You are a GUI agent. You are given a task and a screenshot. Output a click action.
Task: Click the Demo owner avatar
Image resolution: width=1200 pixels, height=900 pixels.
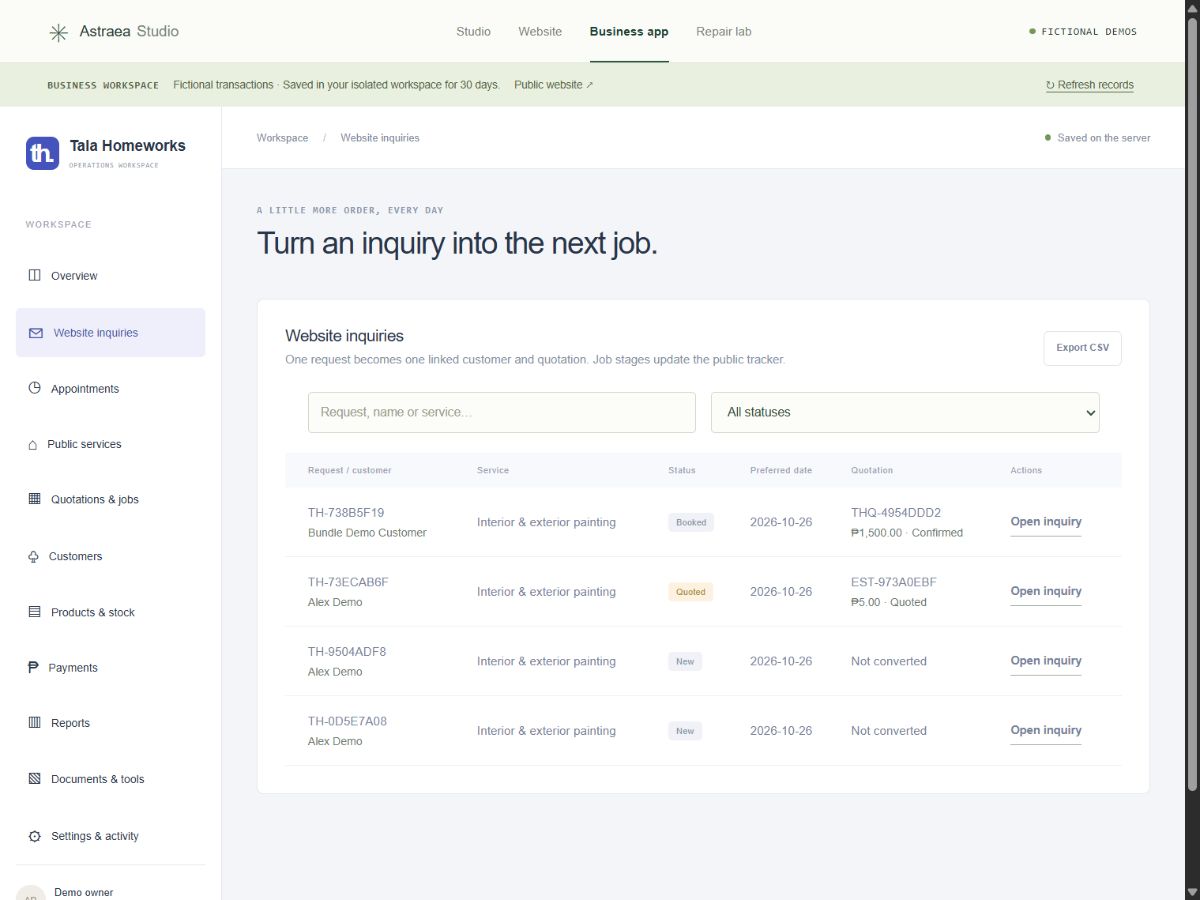(x=31, y=893)
